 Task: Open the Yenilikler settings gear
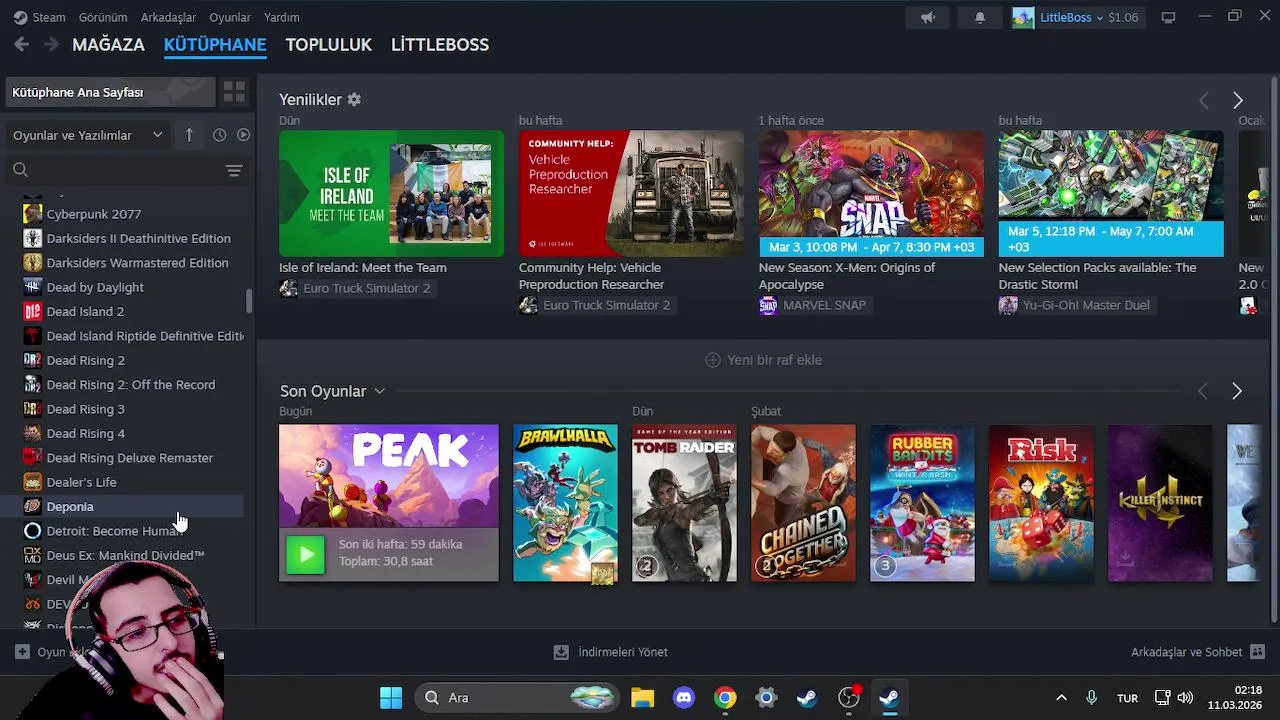(354, 100)
